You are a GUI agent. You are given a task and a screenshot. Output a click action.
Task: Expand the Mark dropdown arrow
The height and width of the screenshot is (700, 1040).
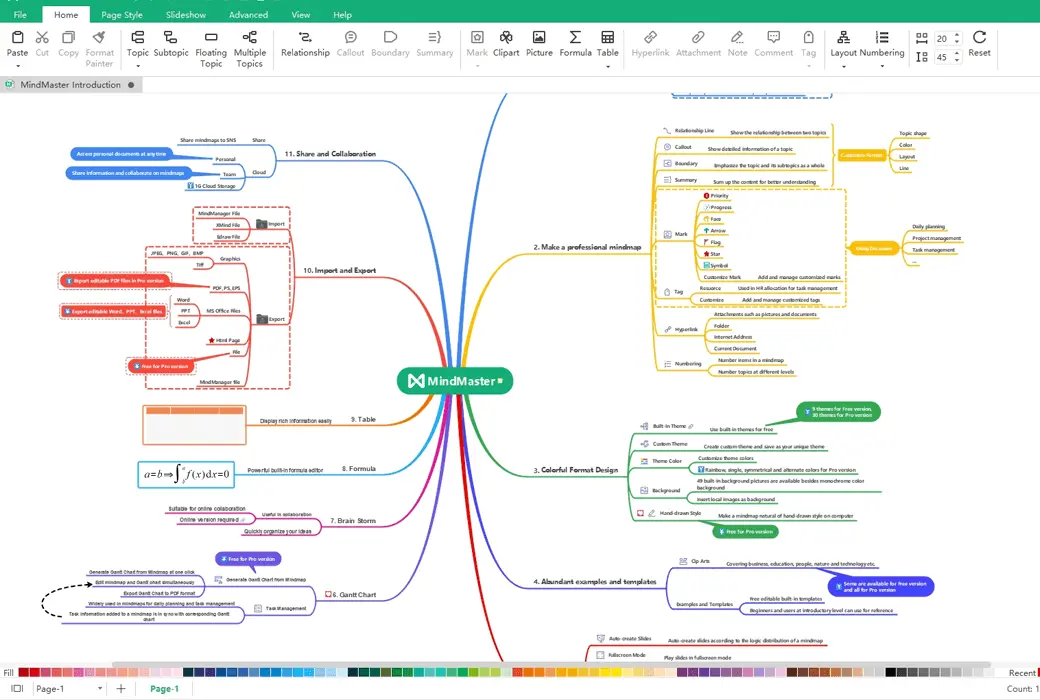pos(477,66)
